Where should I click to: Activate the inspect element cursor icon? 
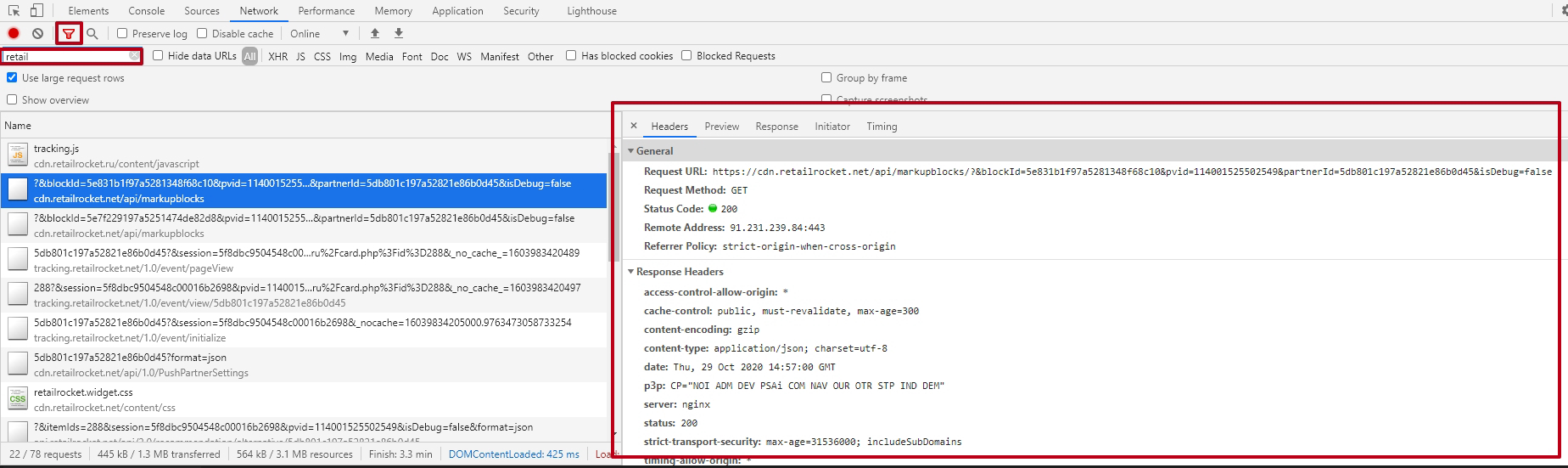coord(14,11)
